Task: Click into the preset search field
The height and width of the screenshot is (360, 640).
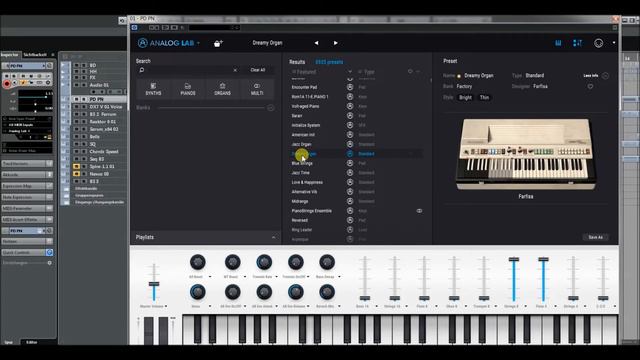Action: coord(189,70)
